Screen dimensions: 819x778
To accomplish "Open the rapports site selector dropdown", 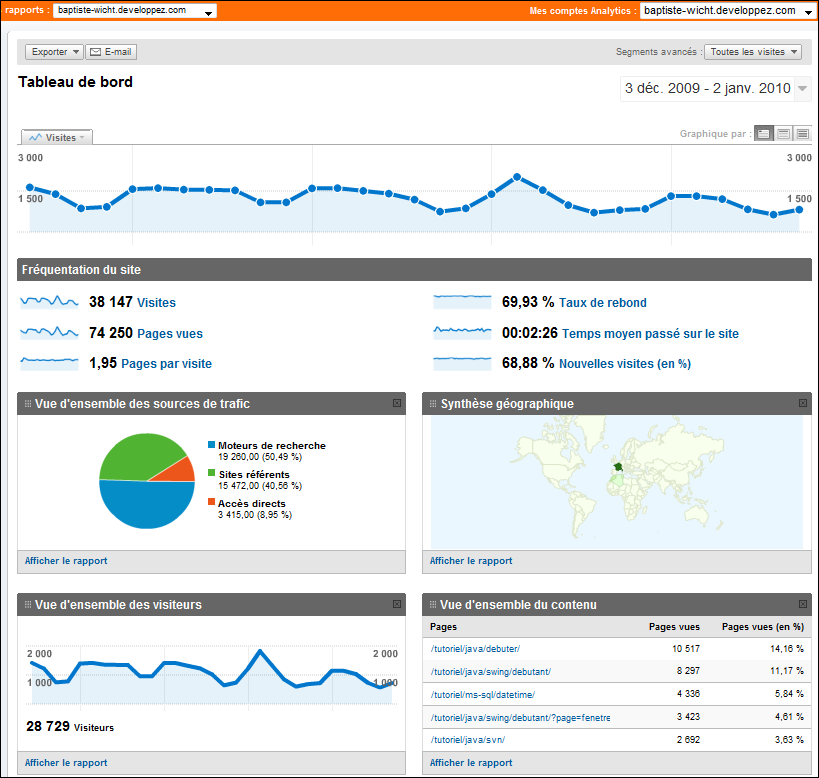I will [x=135, y=11].
